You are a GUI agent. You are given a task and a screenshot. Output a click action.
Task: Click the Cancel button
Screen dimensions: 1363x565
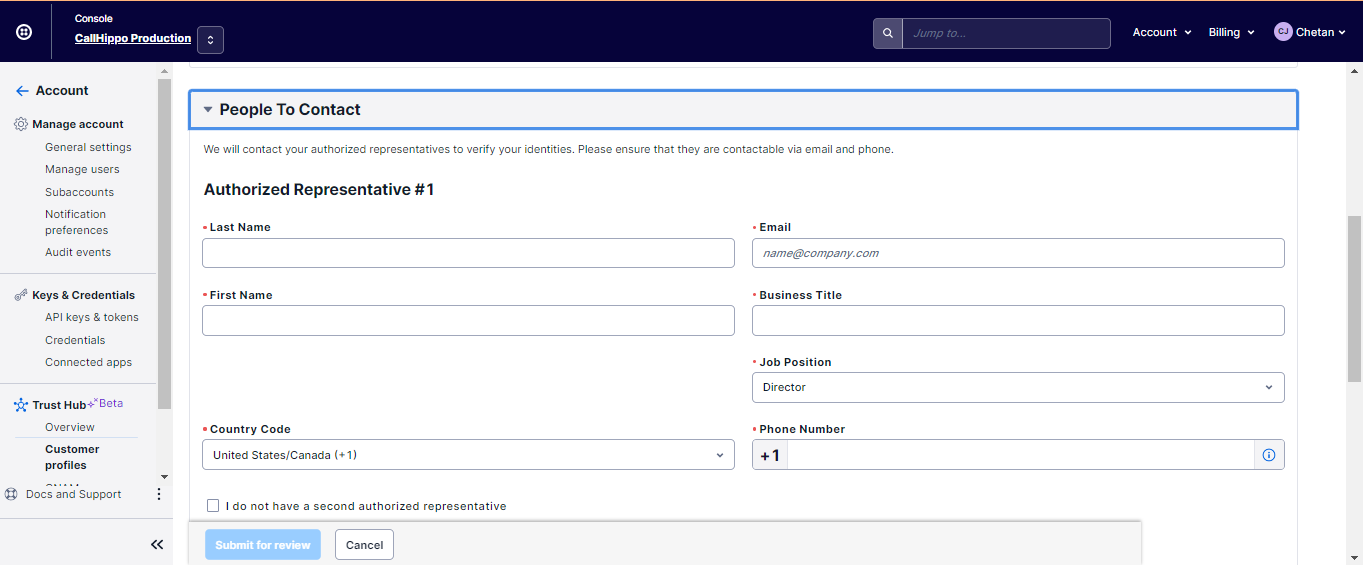tap(364, 545)
